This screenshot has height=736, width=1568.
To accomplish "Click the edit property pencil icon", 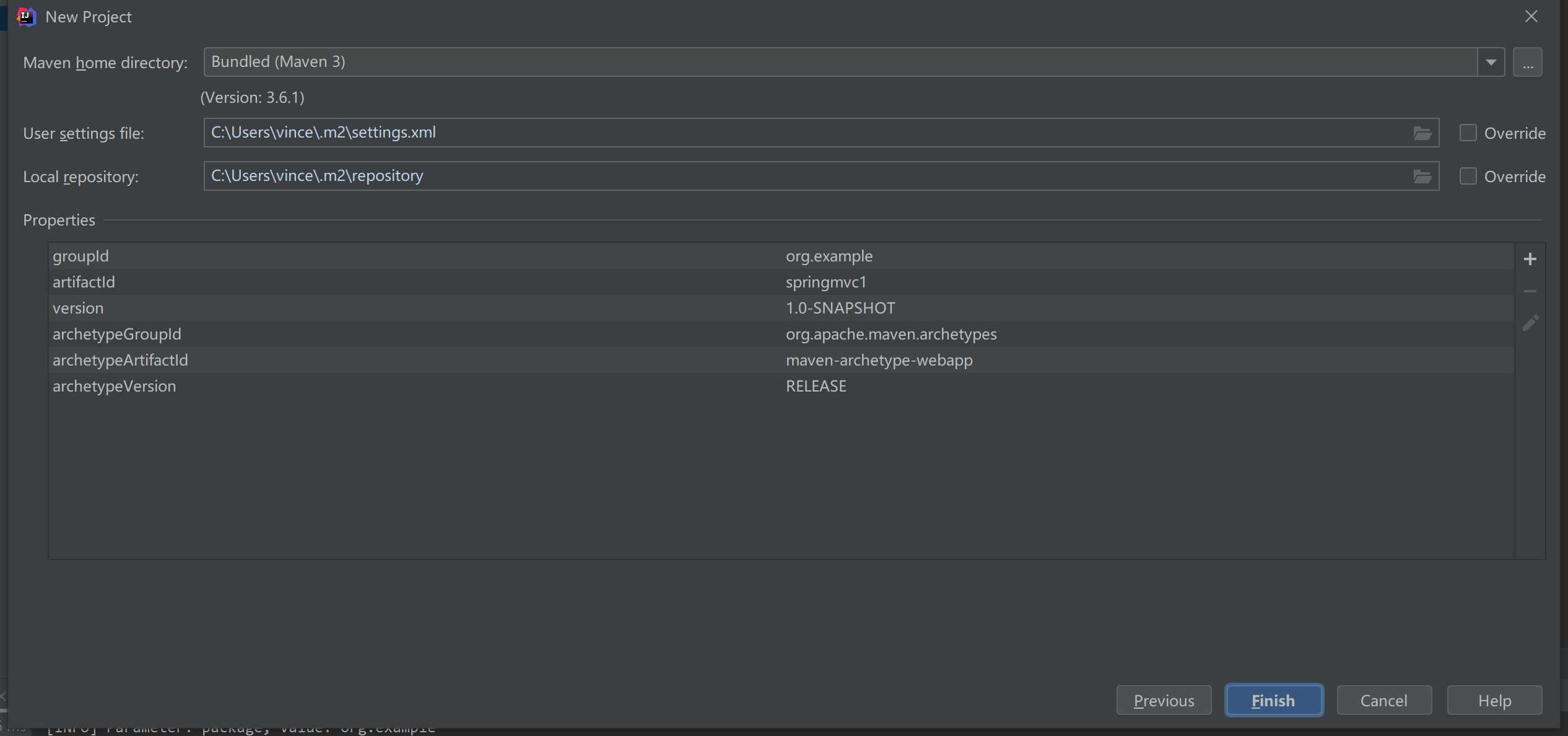I will point(1531,324).
